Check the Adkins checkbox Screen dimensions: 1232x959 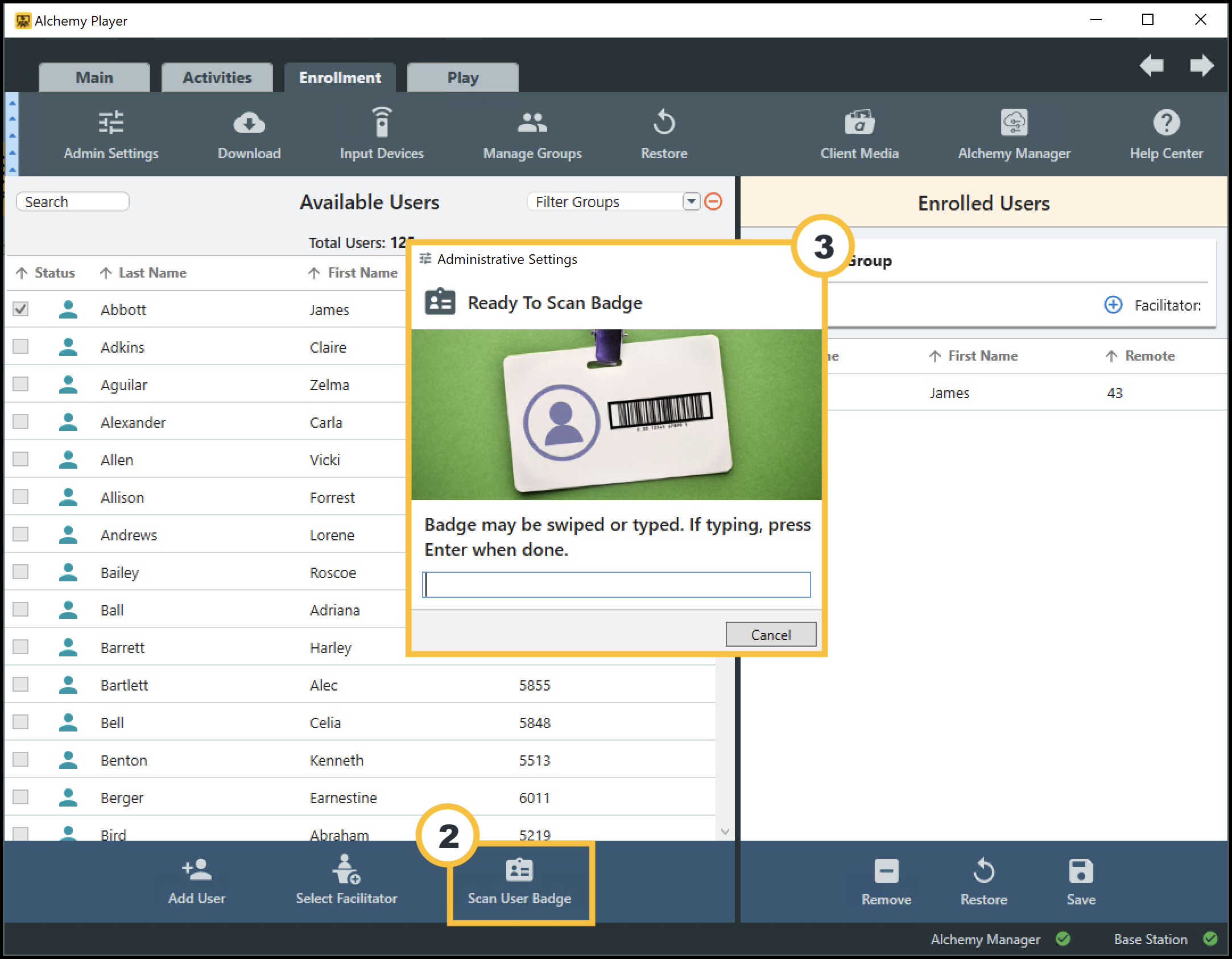[x=20, y=346]
